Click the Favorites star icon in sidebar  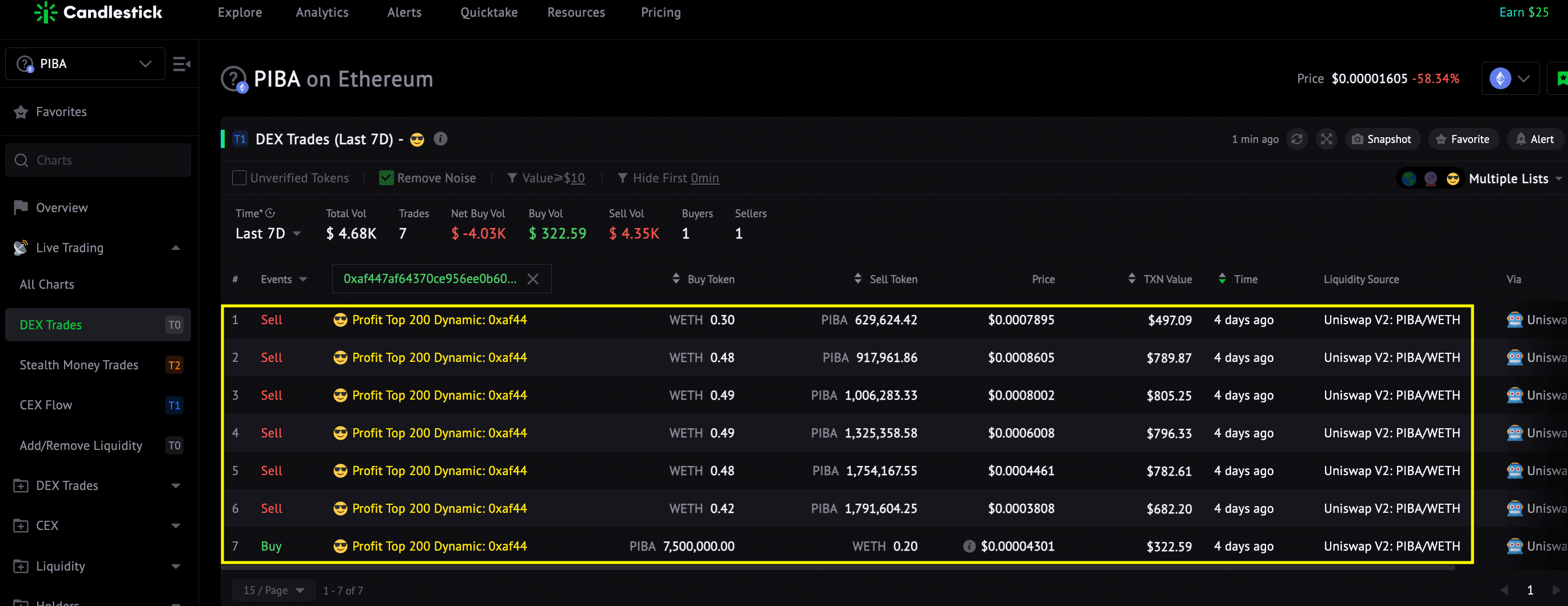coord(21,112)
